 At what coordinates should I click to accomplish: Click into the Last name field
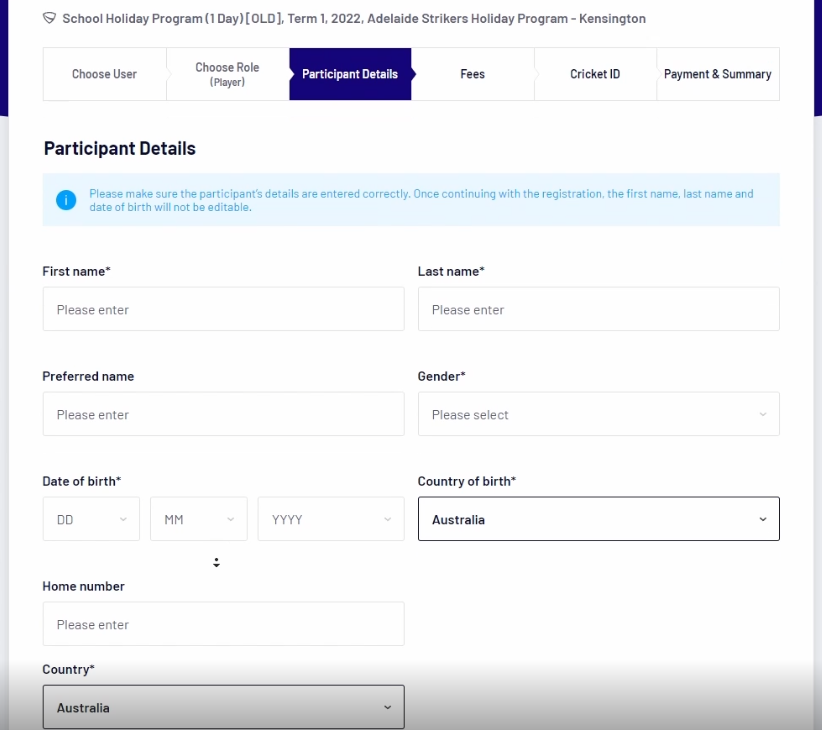click(598, 309)
